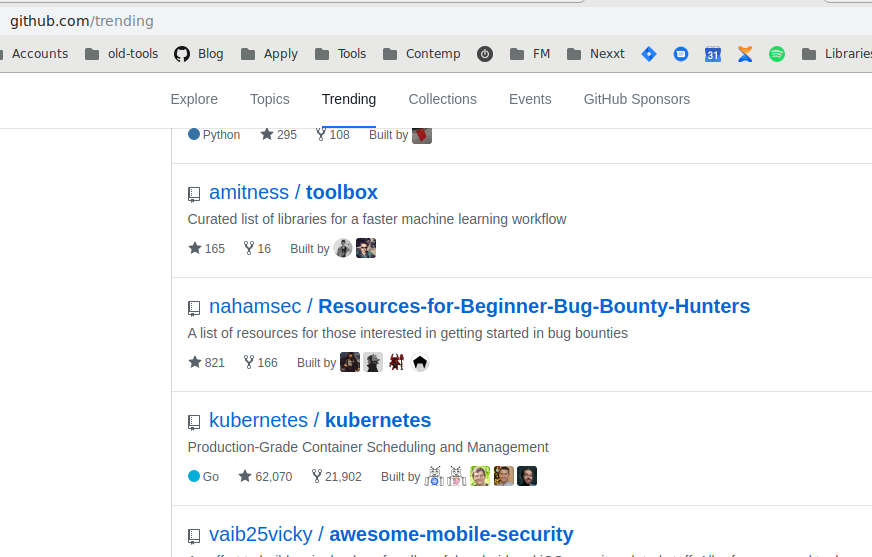Click the cyan Go language color dot
The image size is (872, 557).
(194, 476)
